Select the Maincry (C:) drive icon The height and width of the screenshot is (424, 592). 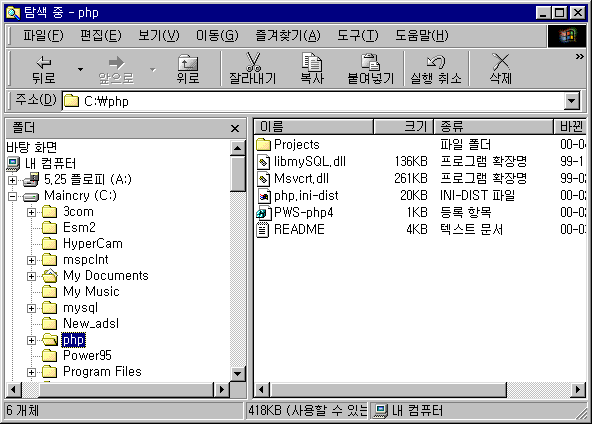pos(31,196)
